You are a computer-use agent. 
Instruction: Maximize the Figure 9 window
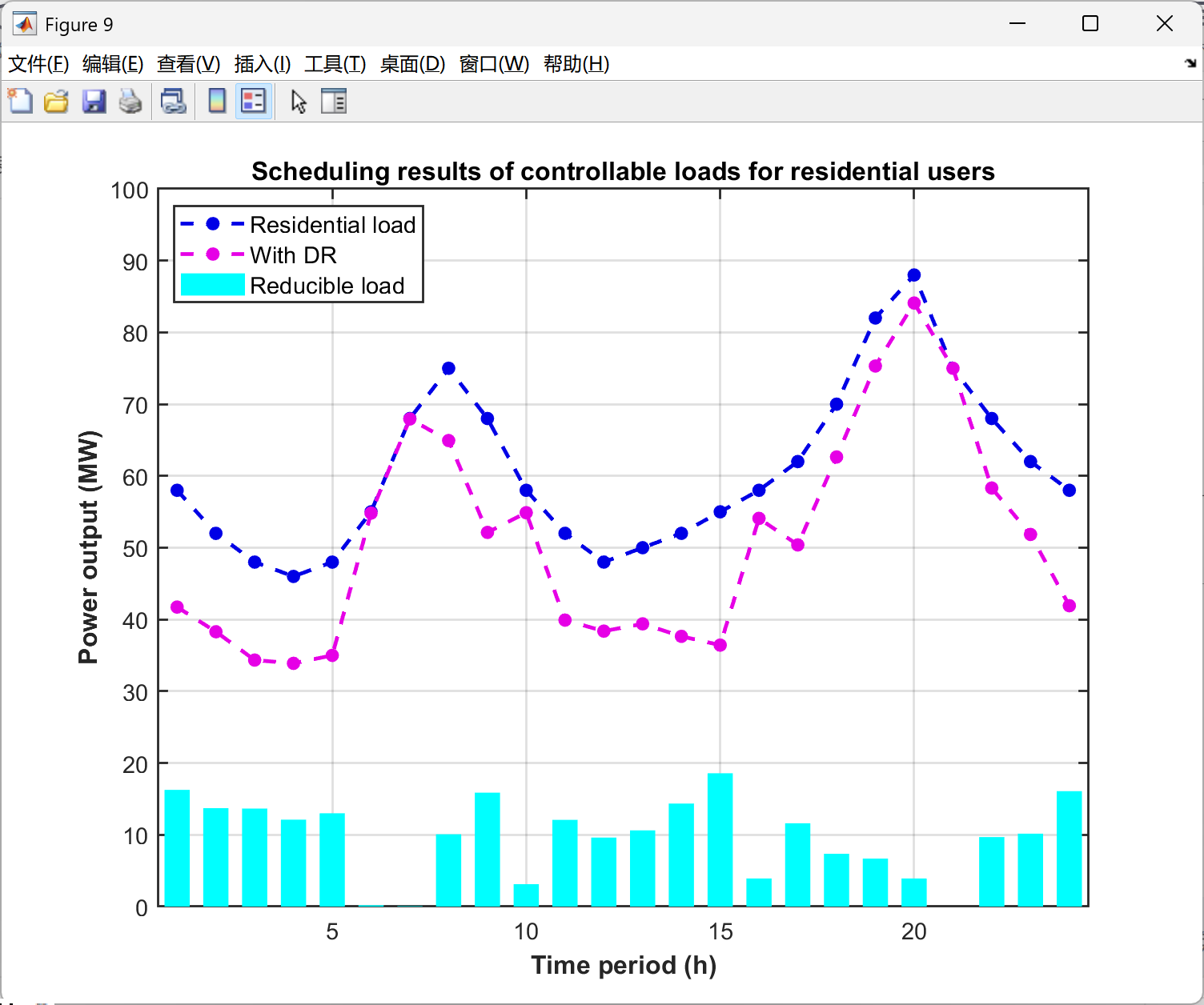(1090, 24)
